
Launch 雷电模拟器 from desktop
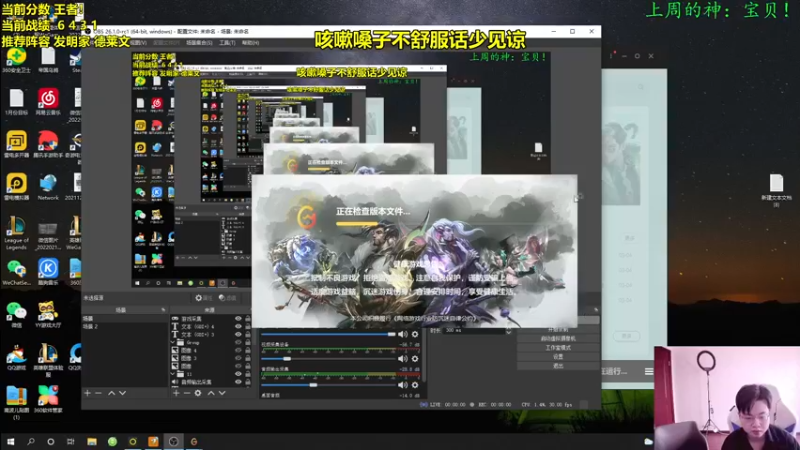(x=16, y=187)
